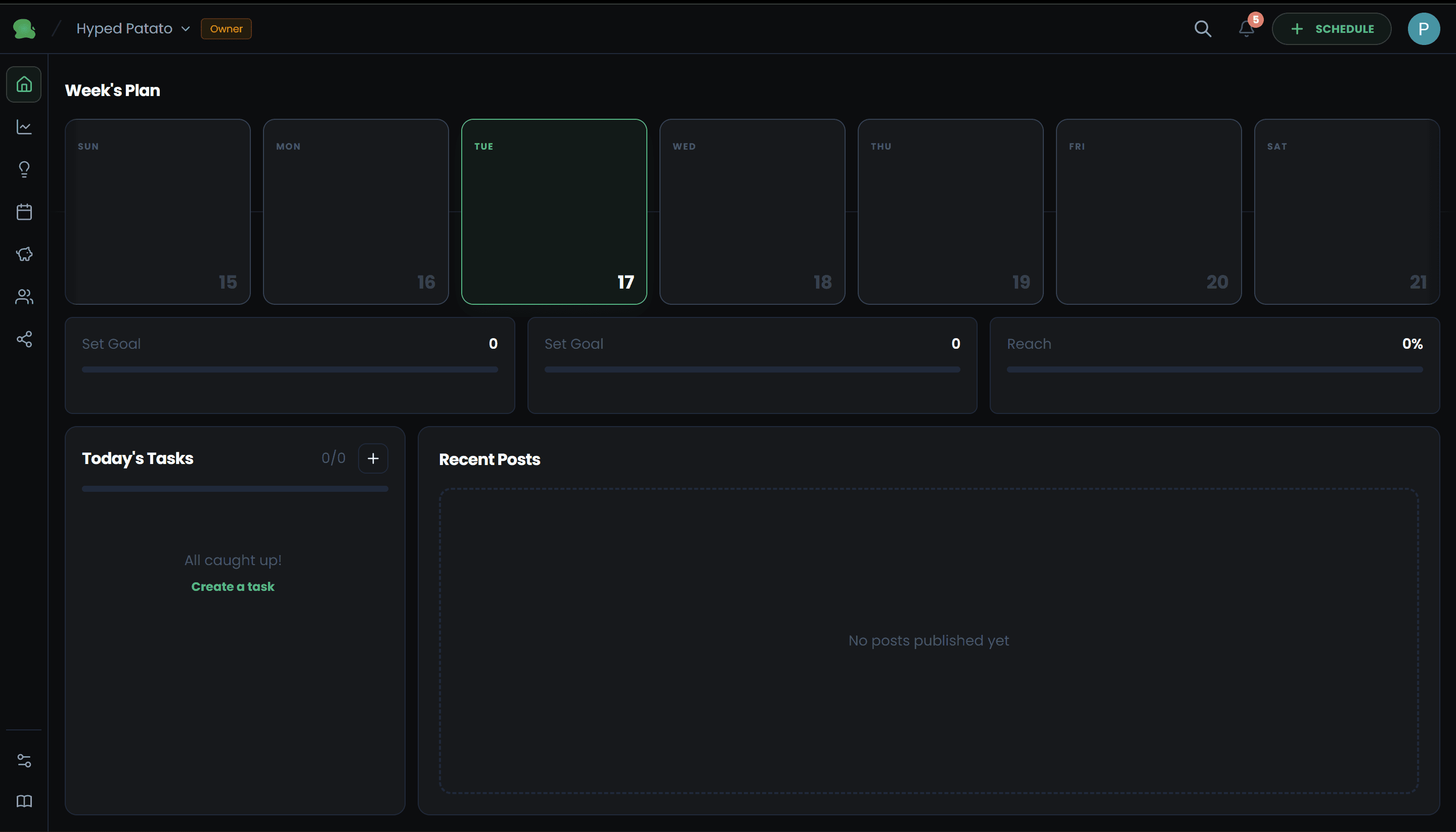1456x832 pixels.
Task: Open the P profile avatar menu
Action: tap(1424, 29)
